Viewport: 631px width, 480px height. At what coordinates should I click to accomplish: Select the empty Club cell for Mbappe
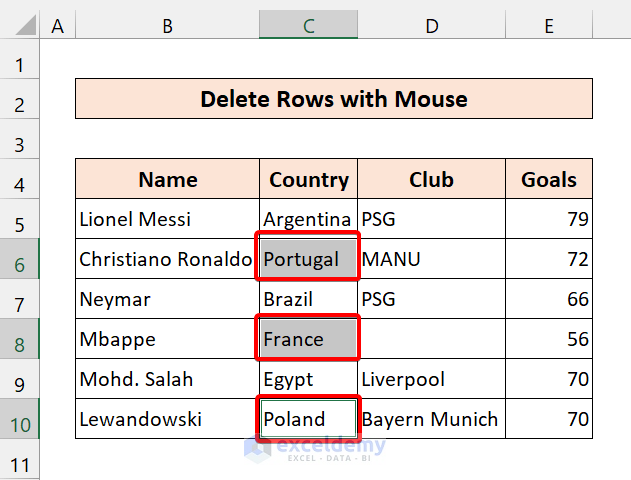pyautogui.click(x=431, y=339)
